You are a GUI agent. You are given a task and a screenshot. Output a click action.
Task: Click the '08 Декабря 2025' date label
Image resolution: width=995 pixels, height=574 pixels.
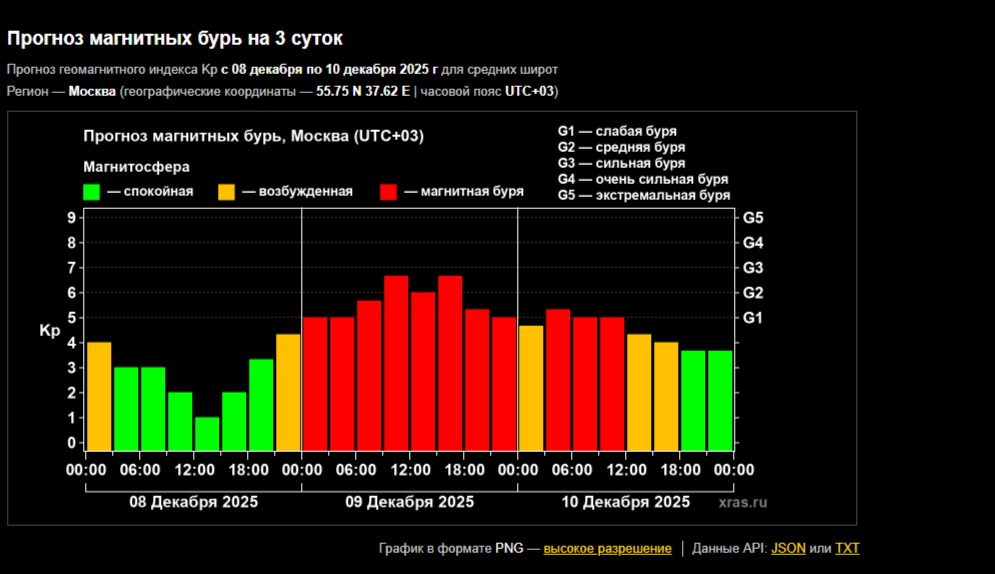(x=194, y=502)
